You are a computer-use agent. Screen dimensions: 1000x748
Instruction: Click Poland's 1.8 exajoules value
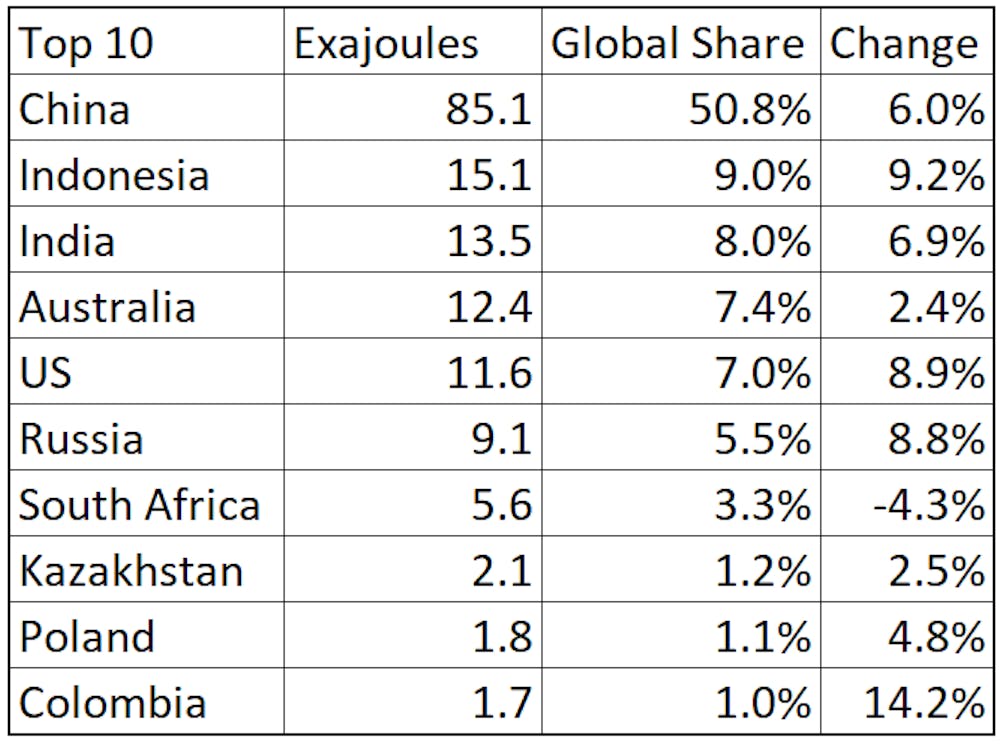tap(413, 635)
